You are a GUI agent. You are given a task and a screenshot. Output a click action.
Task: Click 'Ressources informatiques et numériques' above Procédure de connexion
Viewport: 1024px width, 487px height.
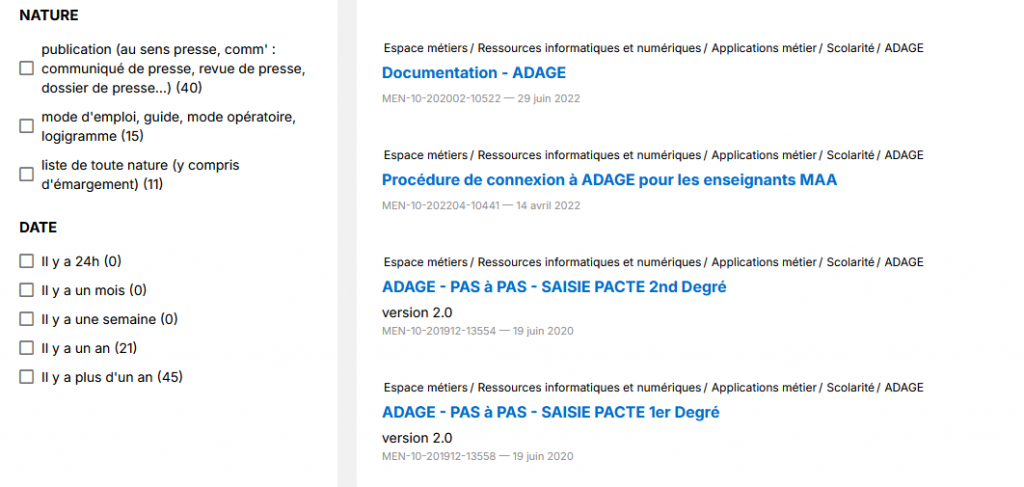tap(589, 155)
